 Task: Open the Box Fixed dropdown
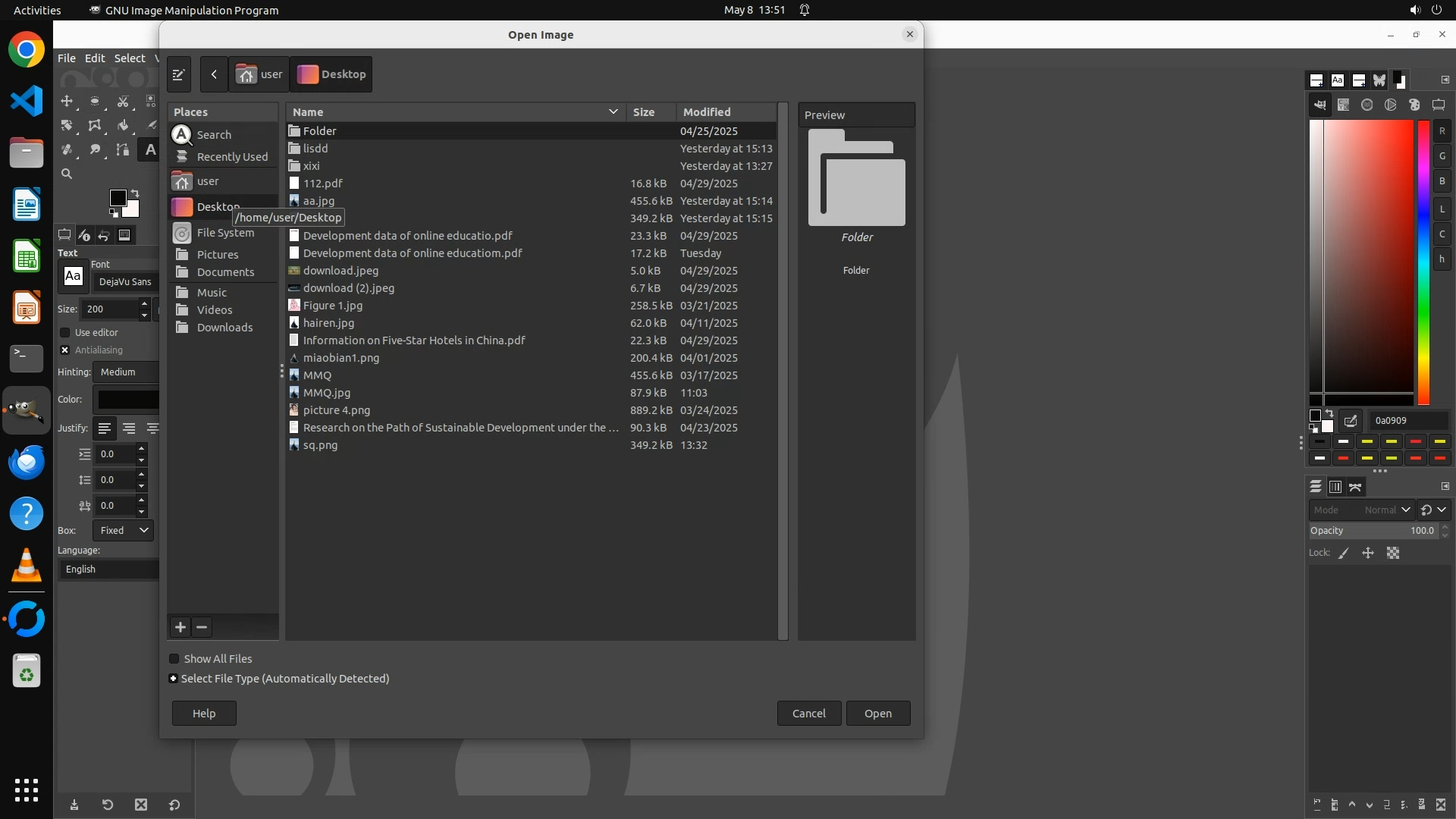pos(123,530)
